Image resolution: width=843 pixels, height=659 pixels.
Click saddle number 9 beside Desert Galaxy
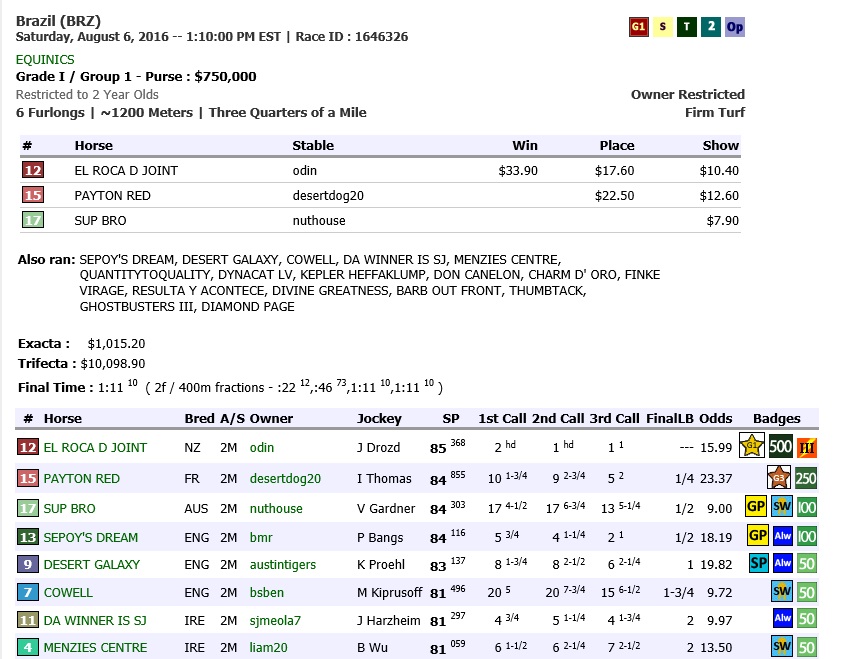click(28, 565)
